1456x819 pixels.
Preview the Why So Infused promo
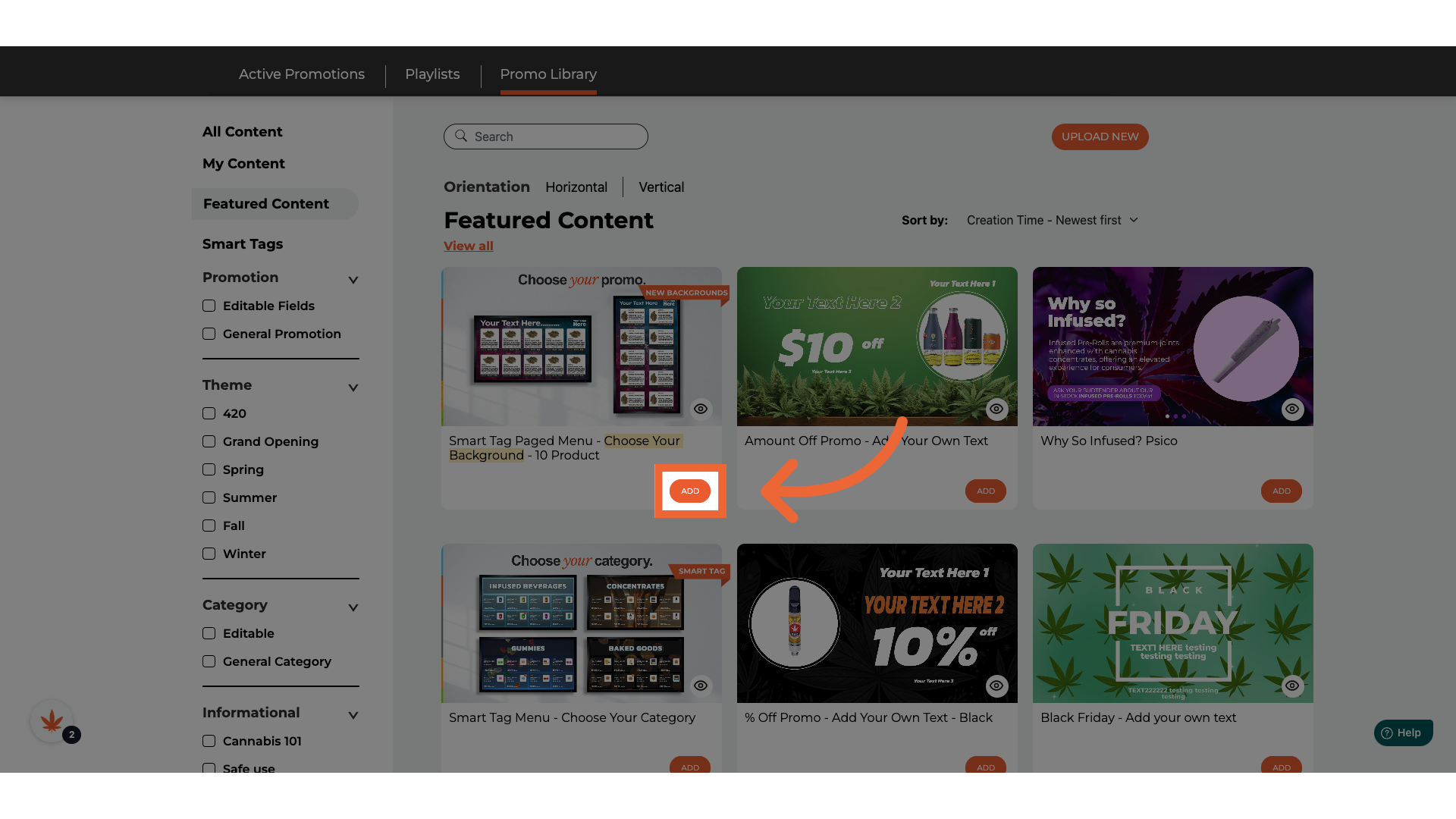[x=1292, y=409]
